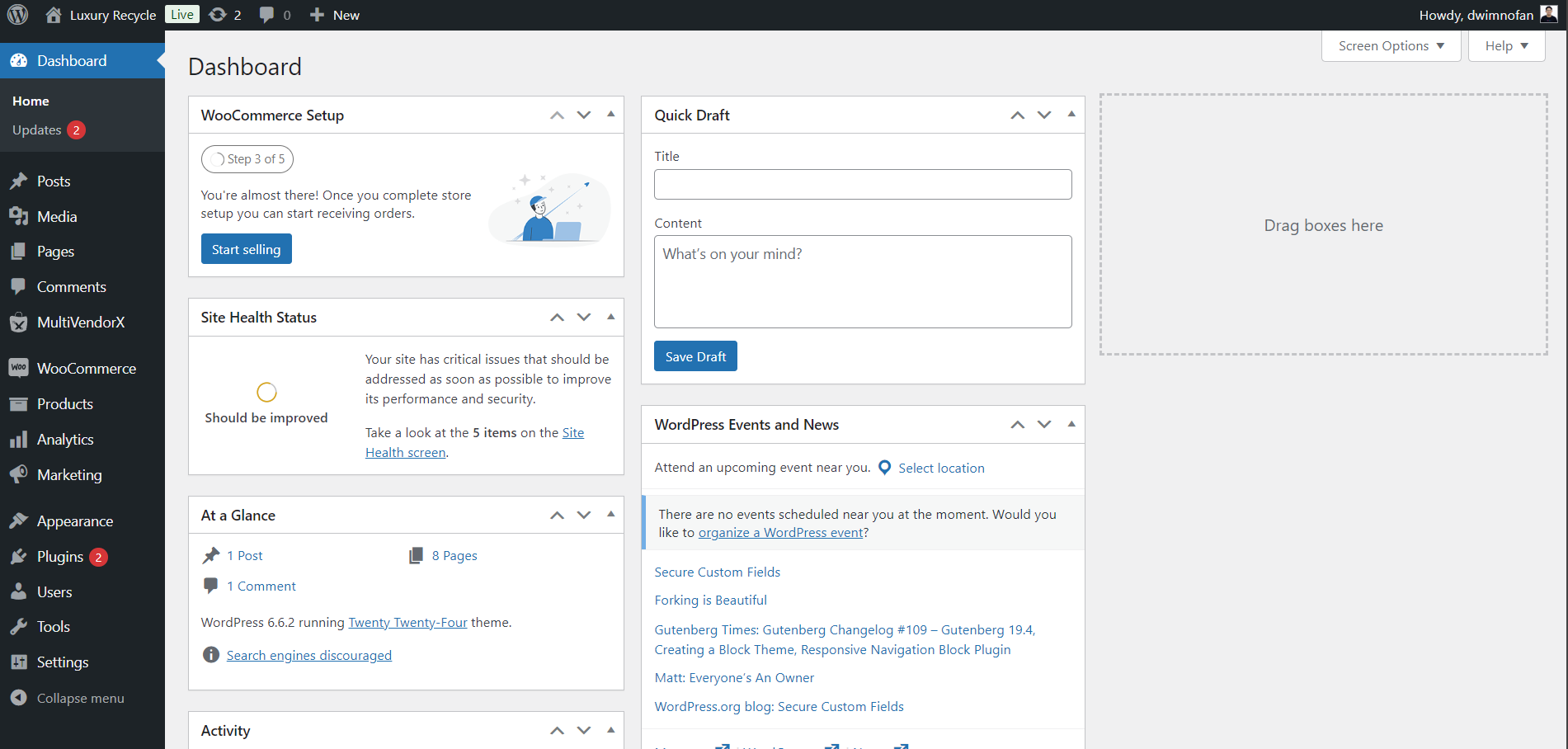Open the 8 Pages link in At a Glance
1568x749 pixels.
(x=454, y=556)
